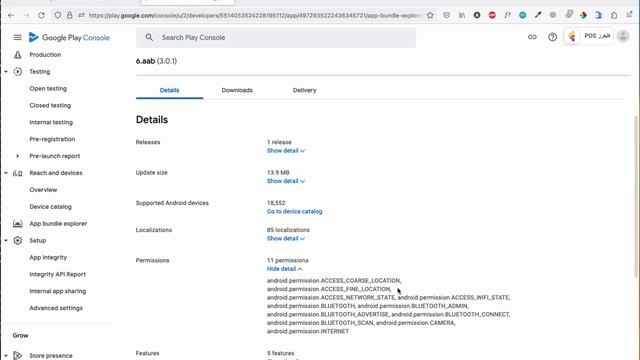Collapse the Setup section arrow
The height and width of the screenshot is (360, 640).
[x=6, y=241]
